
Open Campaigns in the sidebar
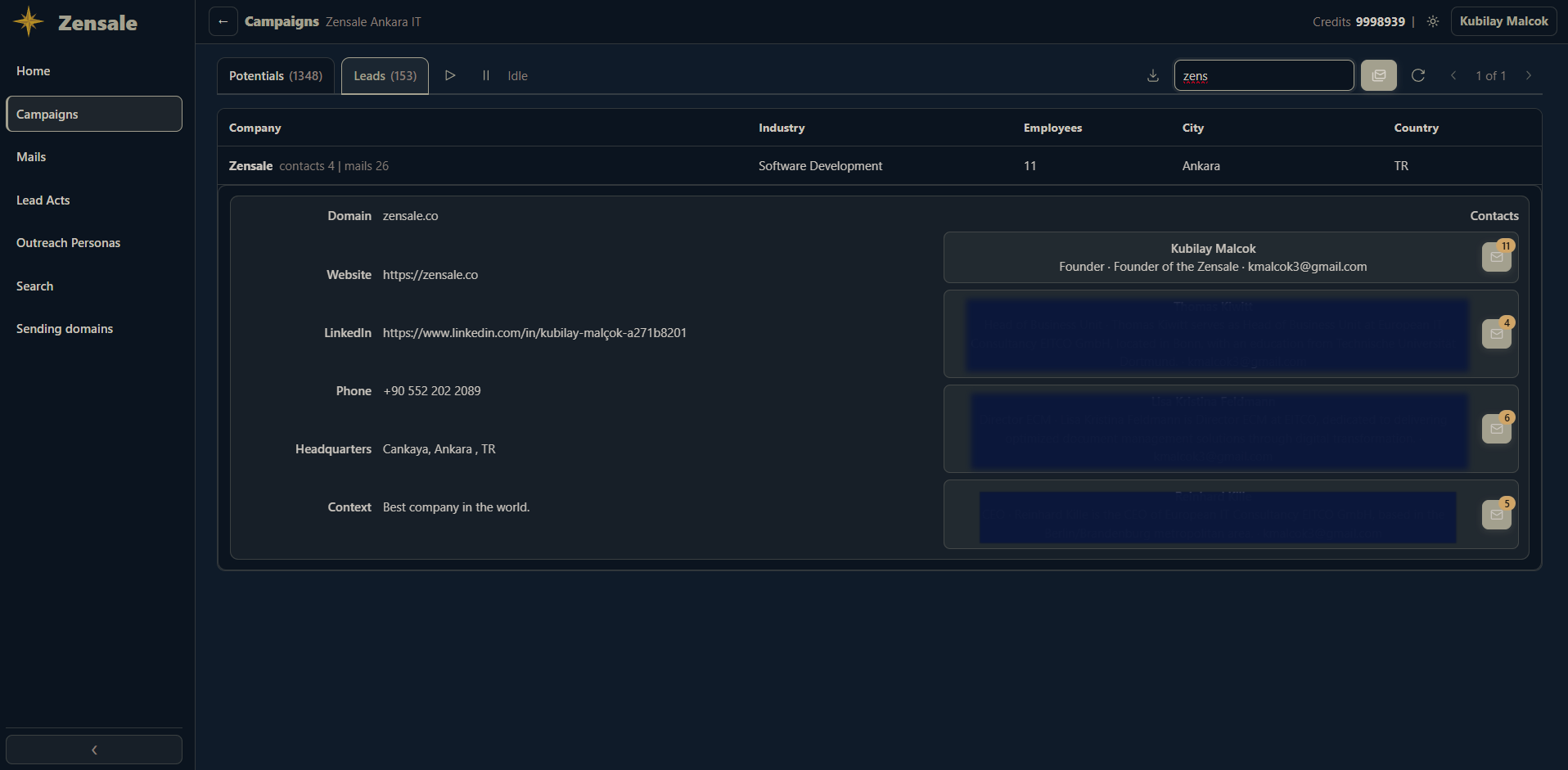tap(94, 114)
